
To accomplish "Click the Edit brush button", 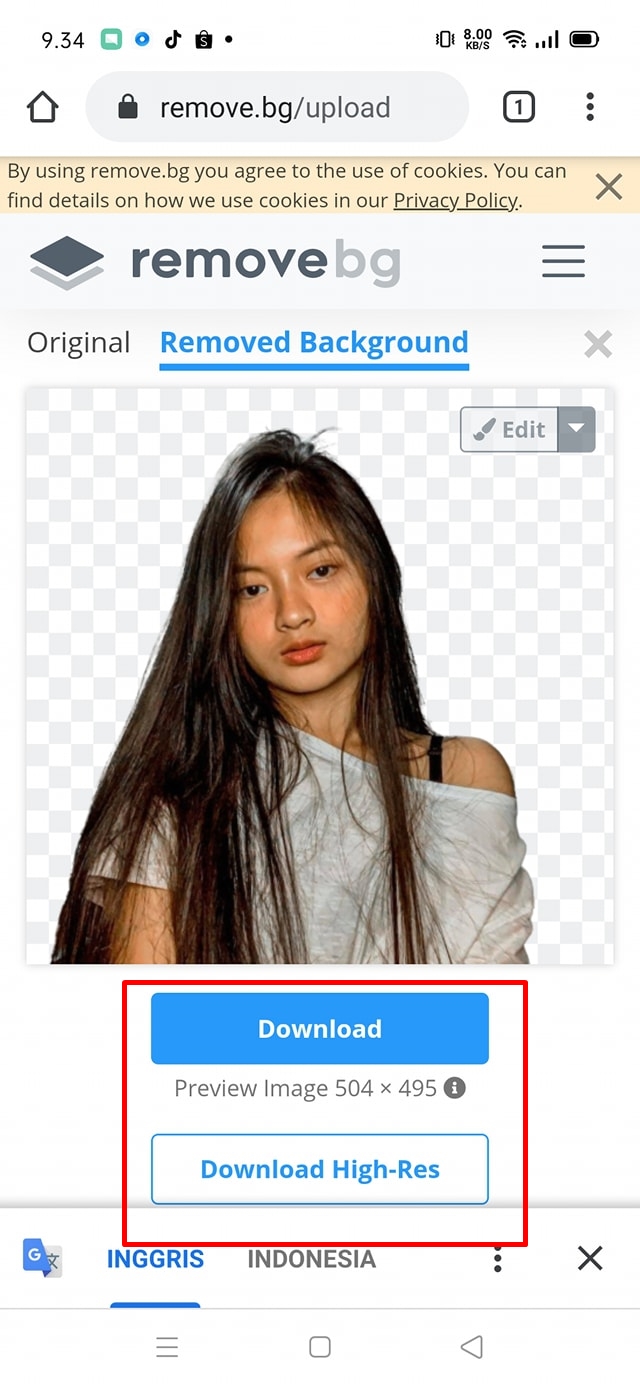I will point(509,429).
